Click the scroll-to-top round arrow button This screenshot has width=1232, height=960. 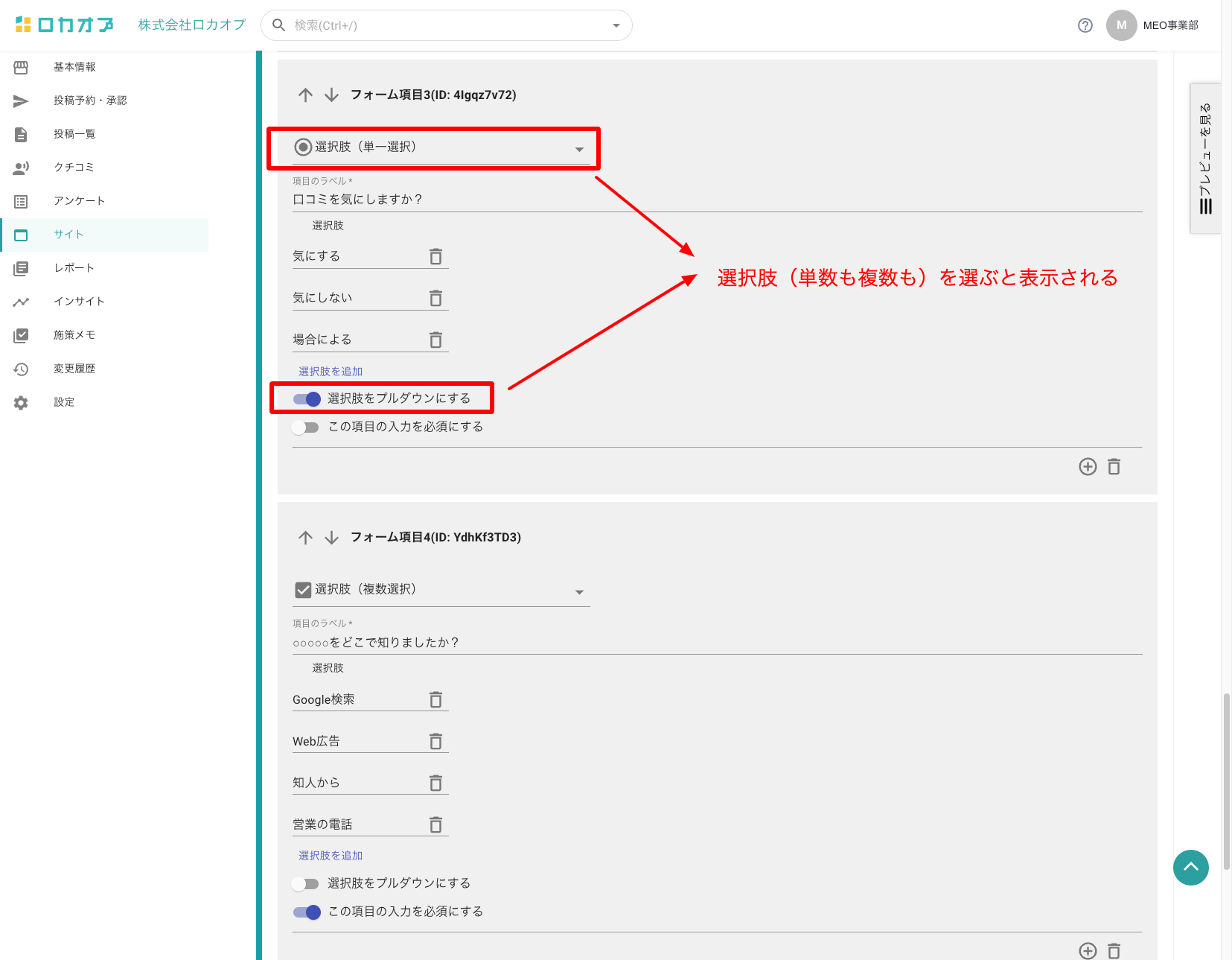[1190, 867]
